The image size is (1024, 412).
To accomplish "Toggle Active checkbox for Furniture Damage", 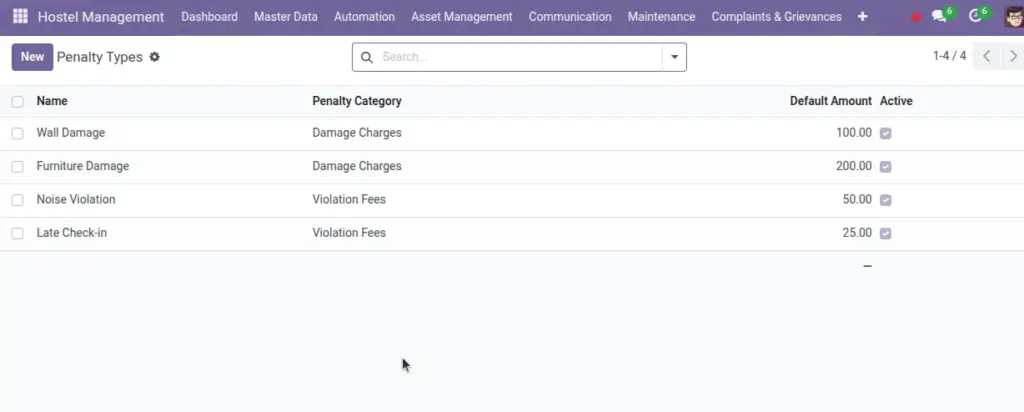I will [886, 166].
